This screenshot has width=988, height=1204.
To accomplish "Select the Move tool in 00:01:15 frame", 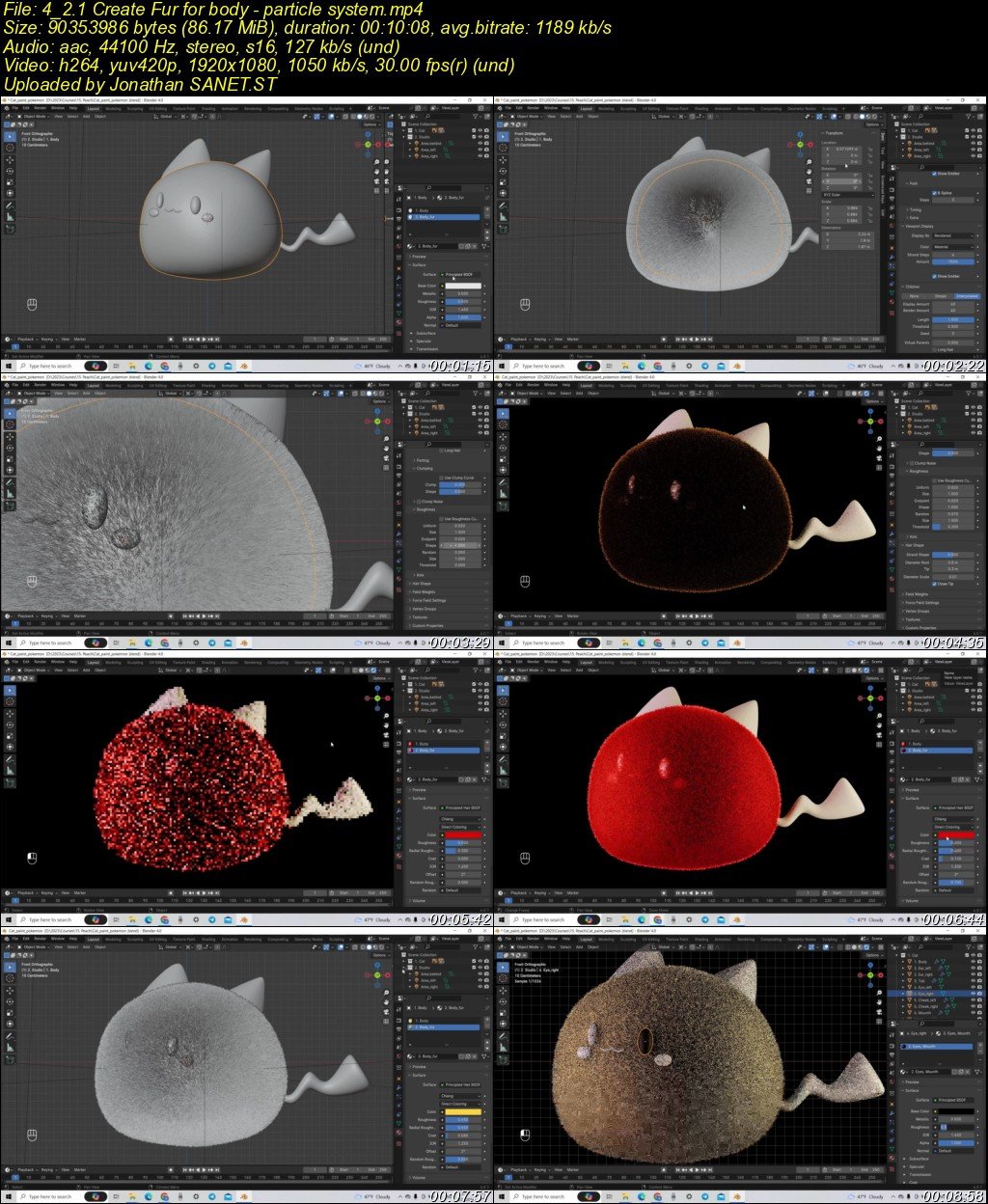I will [x=10, y=160].
